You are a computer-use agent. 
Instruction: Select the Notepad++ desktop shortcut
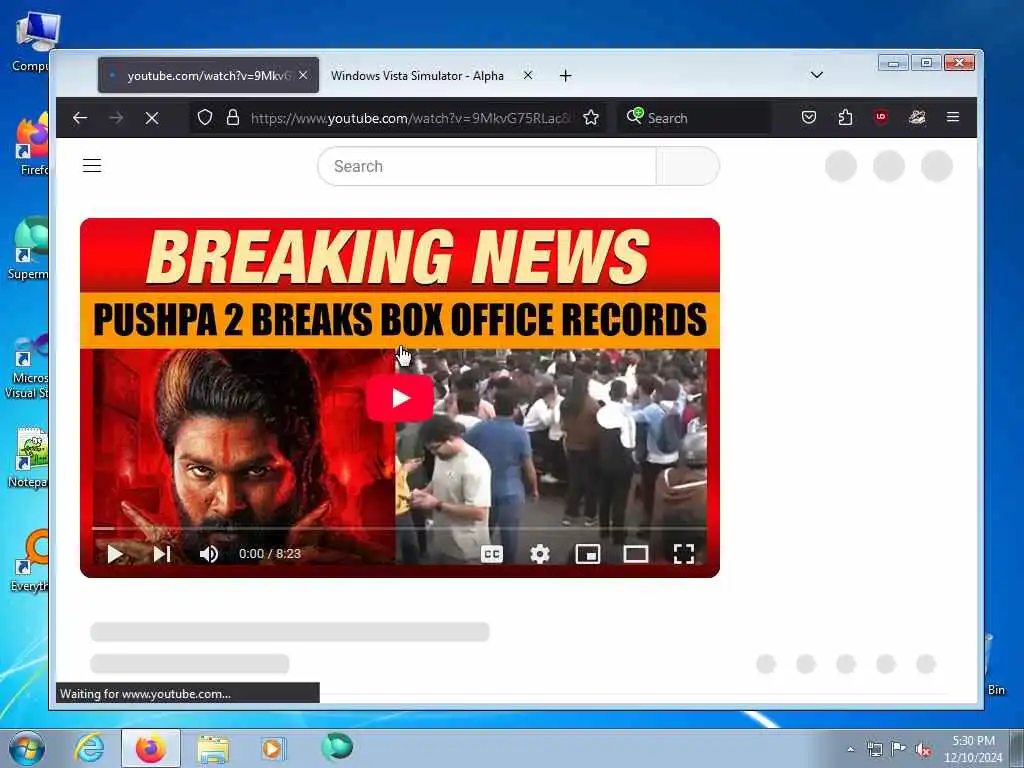point(29,458)
